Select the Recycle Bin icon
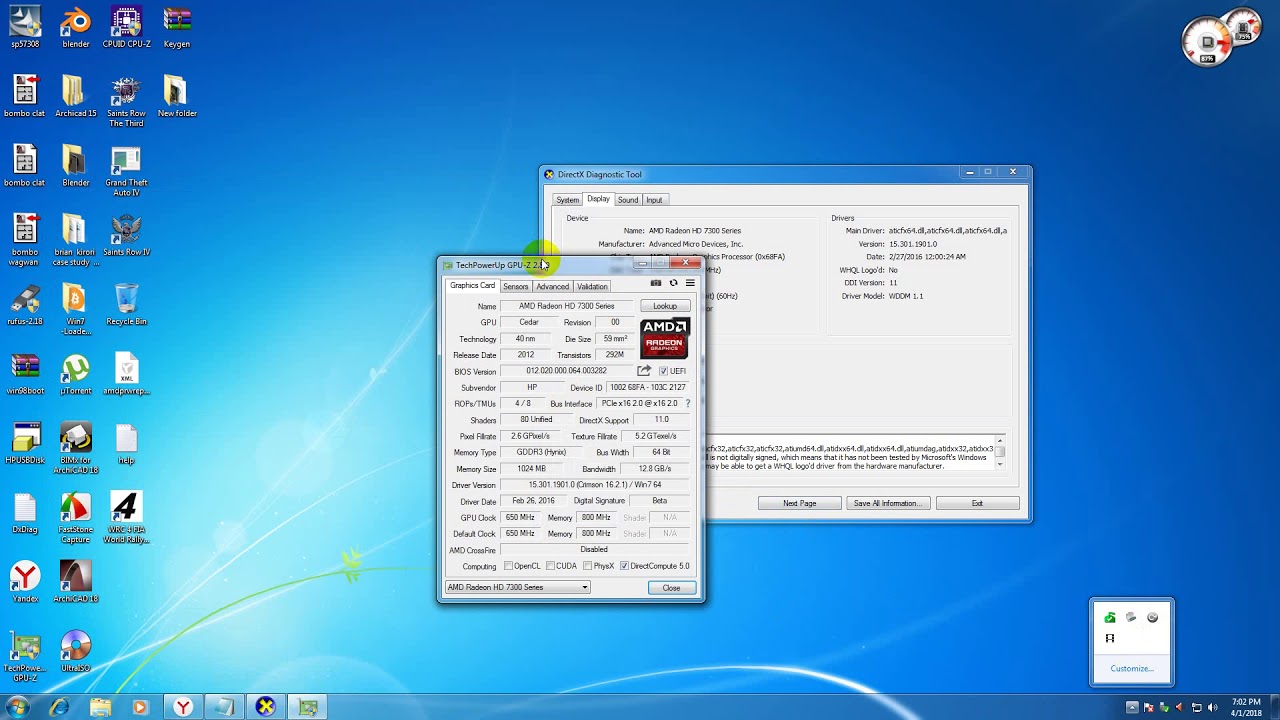 [x=126, y=305]
